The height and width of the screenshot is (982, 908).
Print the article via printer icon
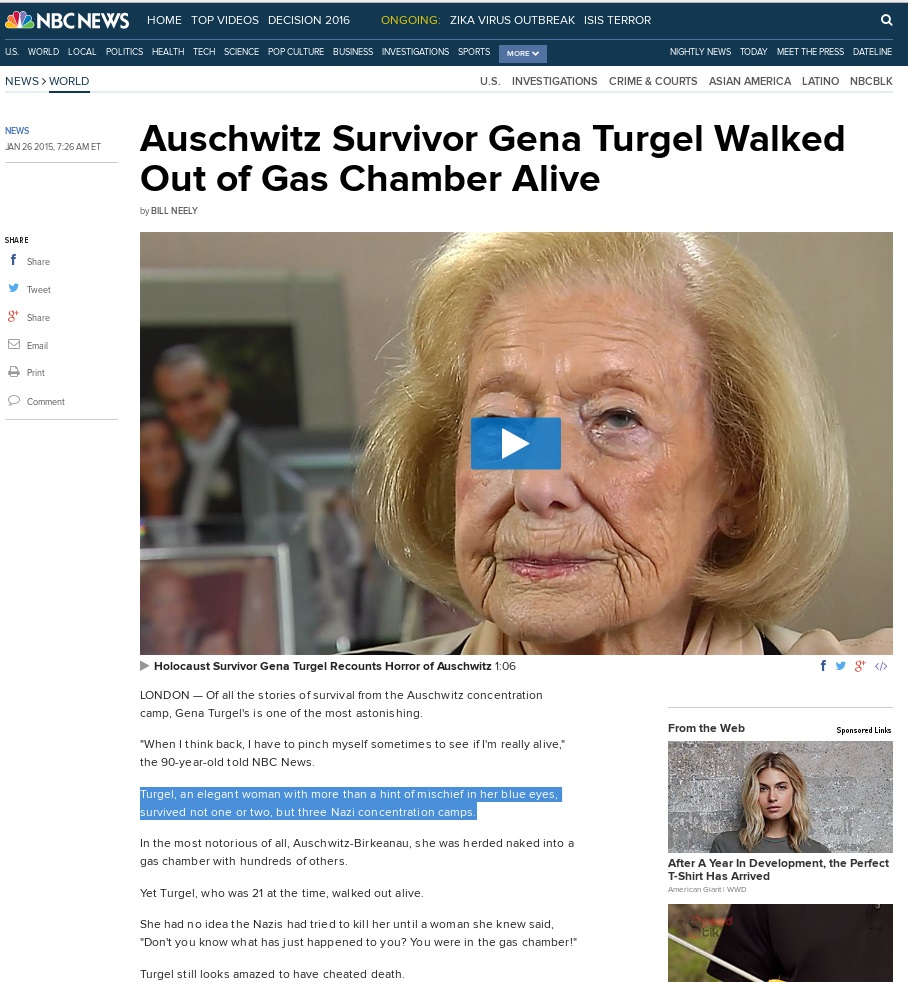tap(14, 372)
